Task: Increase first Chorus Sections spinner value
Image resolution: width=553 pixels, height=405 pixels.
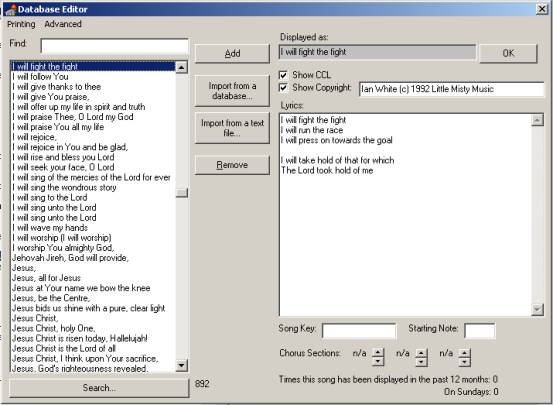Action: click(378, 352)
